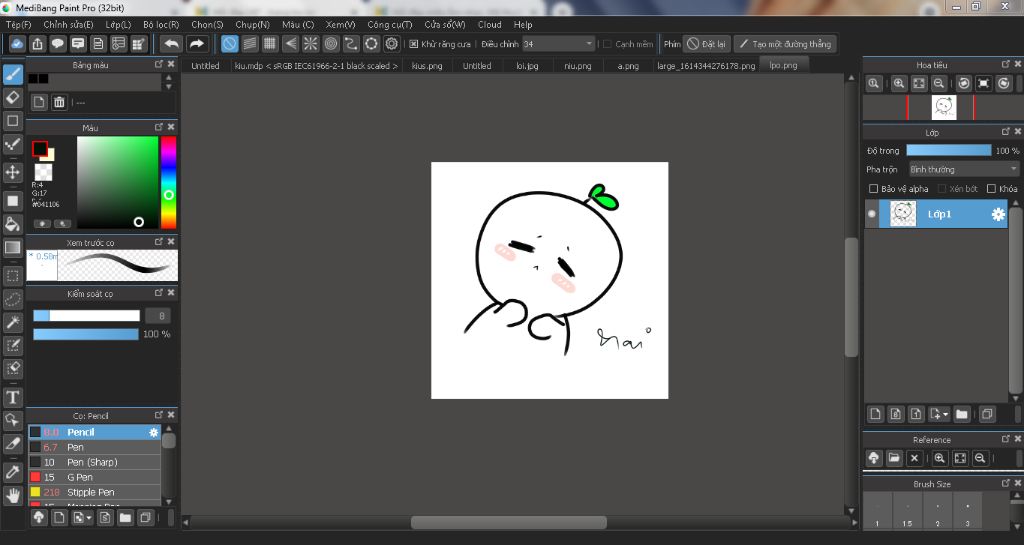Click the Redo arrow in toolbar
The height and width of the screenshot is (545, 1024).
pyautogui.click(x=197, y=44)
